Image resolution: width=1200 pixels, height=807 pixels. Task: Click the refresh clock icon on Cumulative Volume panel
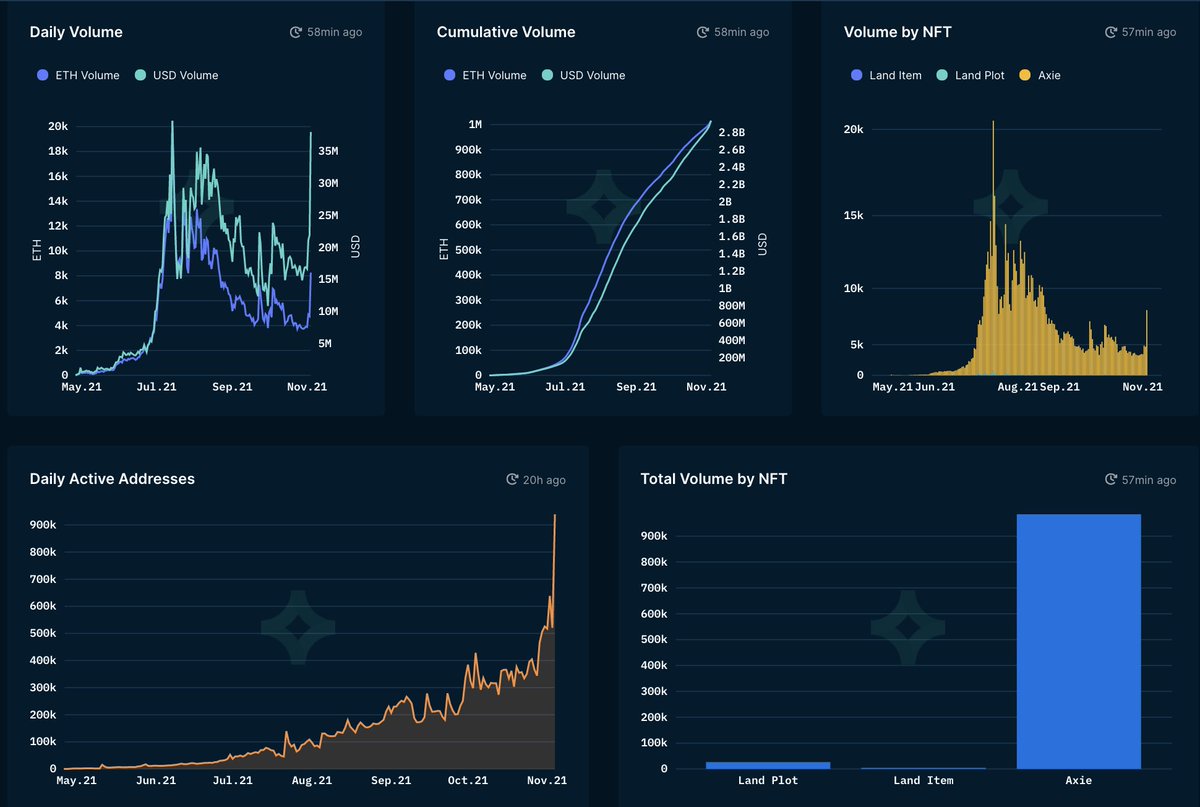coord(703,32)
